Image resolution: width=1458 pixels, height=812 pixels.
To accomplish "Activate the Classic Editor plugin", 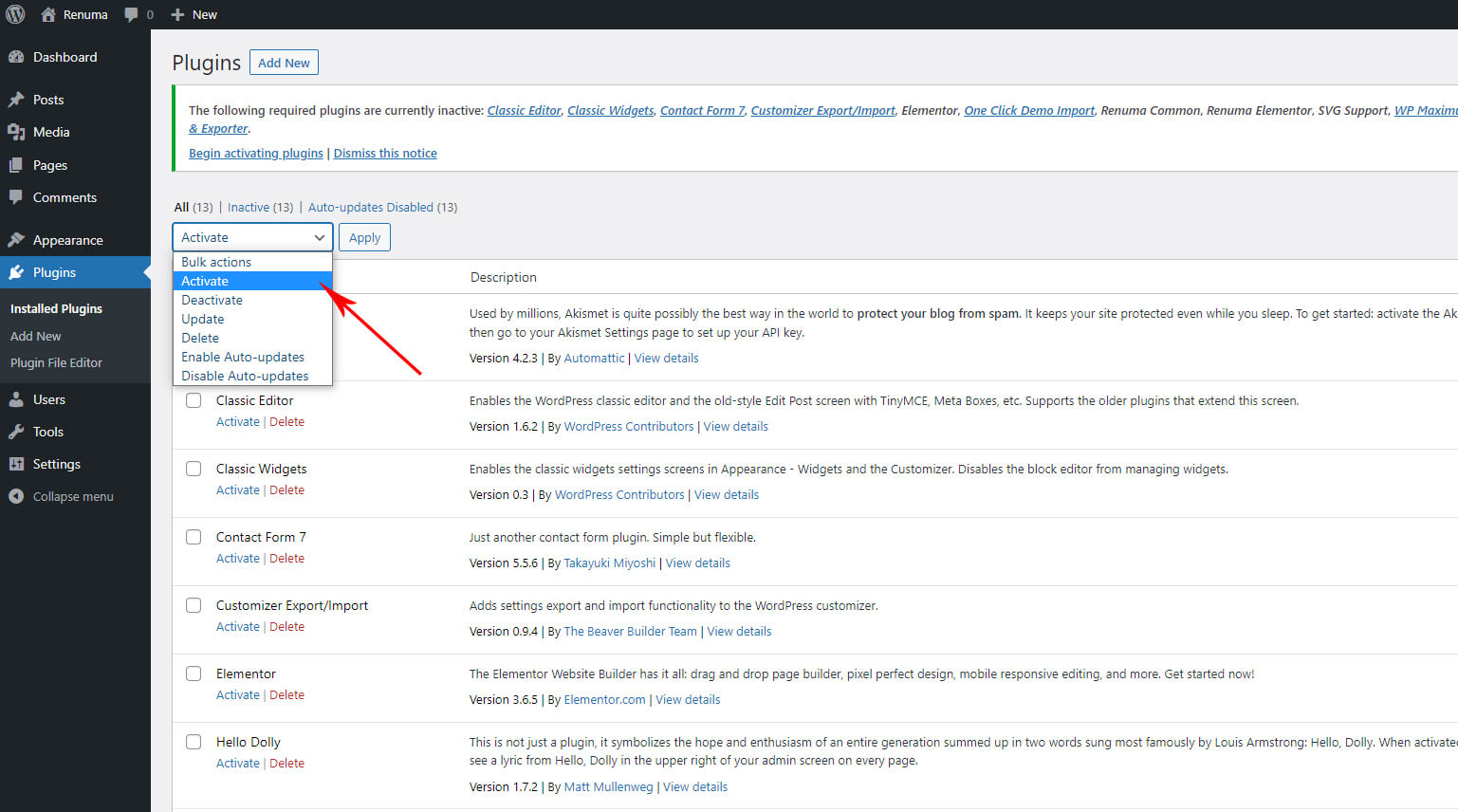I will tap(237, 421).
